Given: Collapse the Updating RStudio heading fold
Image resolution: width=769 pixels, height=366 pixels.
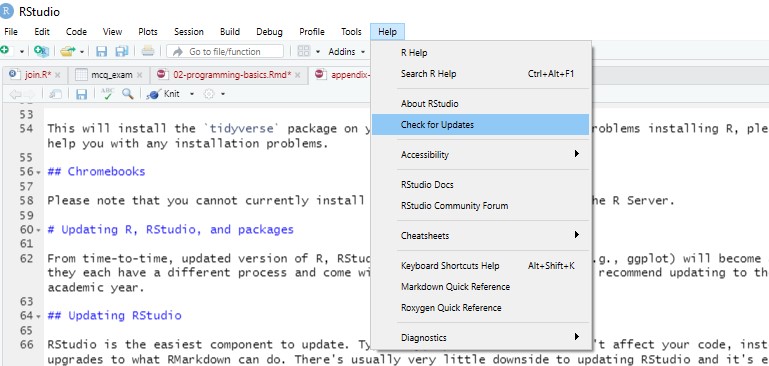Looking at the screenshot, I should pyautogui.click(x=38, y=316).
